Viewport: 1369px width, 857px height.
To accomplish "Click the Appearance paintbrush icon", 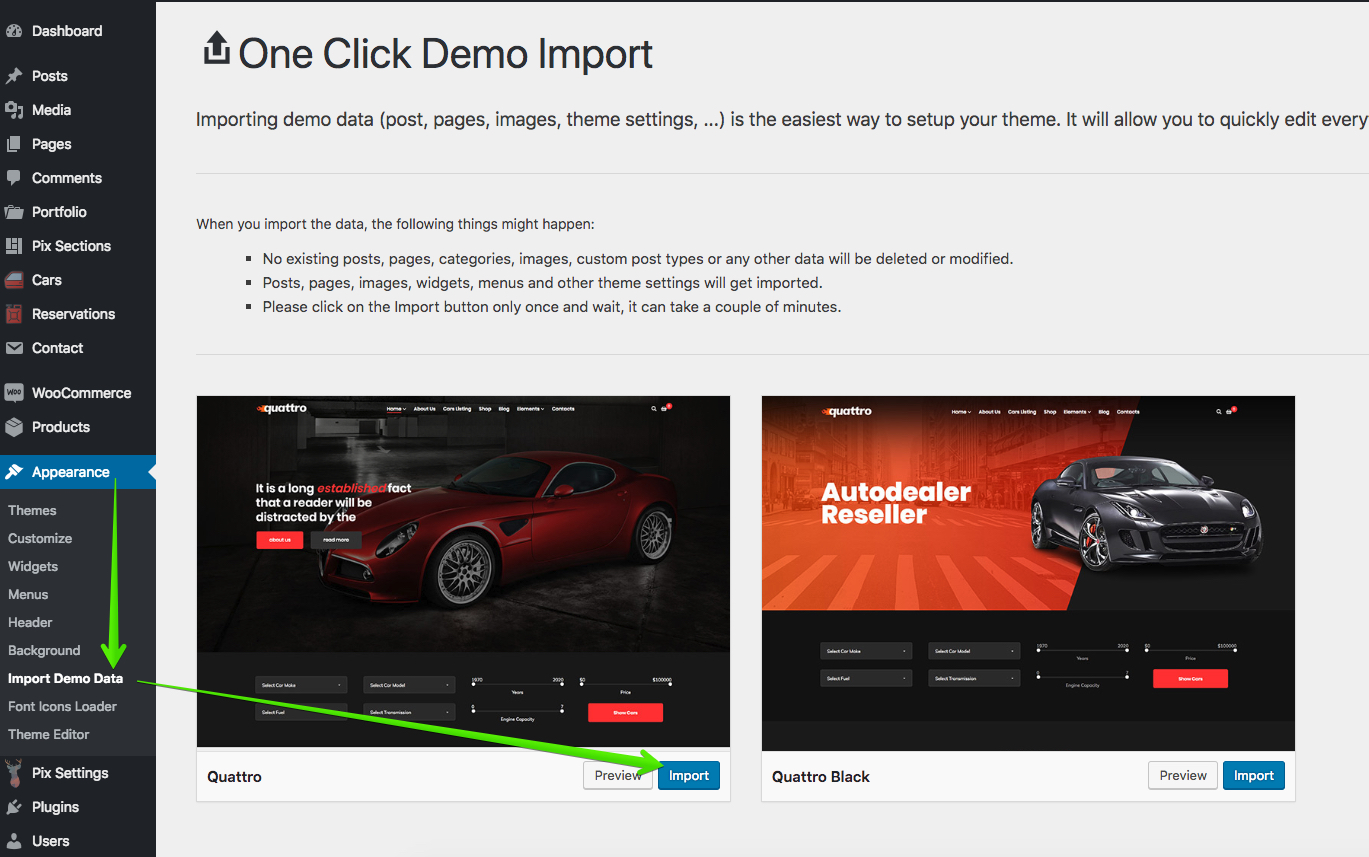I will pos(14,472).
